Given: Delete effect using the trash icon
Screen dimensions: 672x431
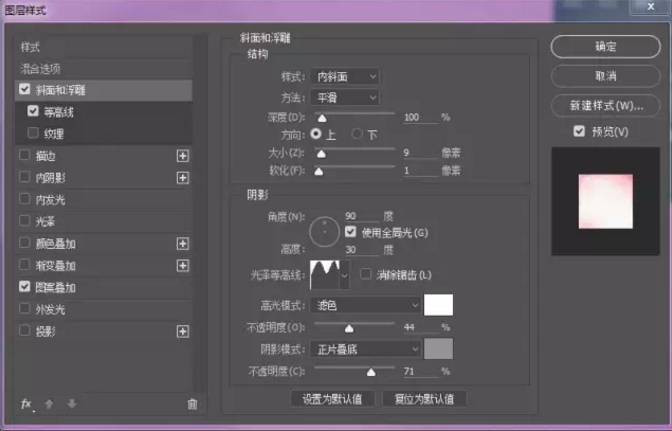Looking at the screenshot, I should point(192,404).
